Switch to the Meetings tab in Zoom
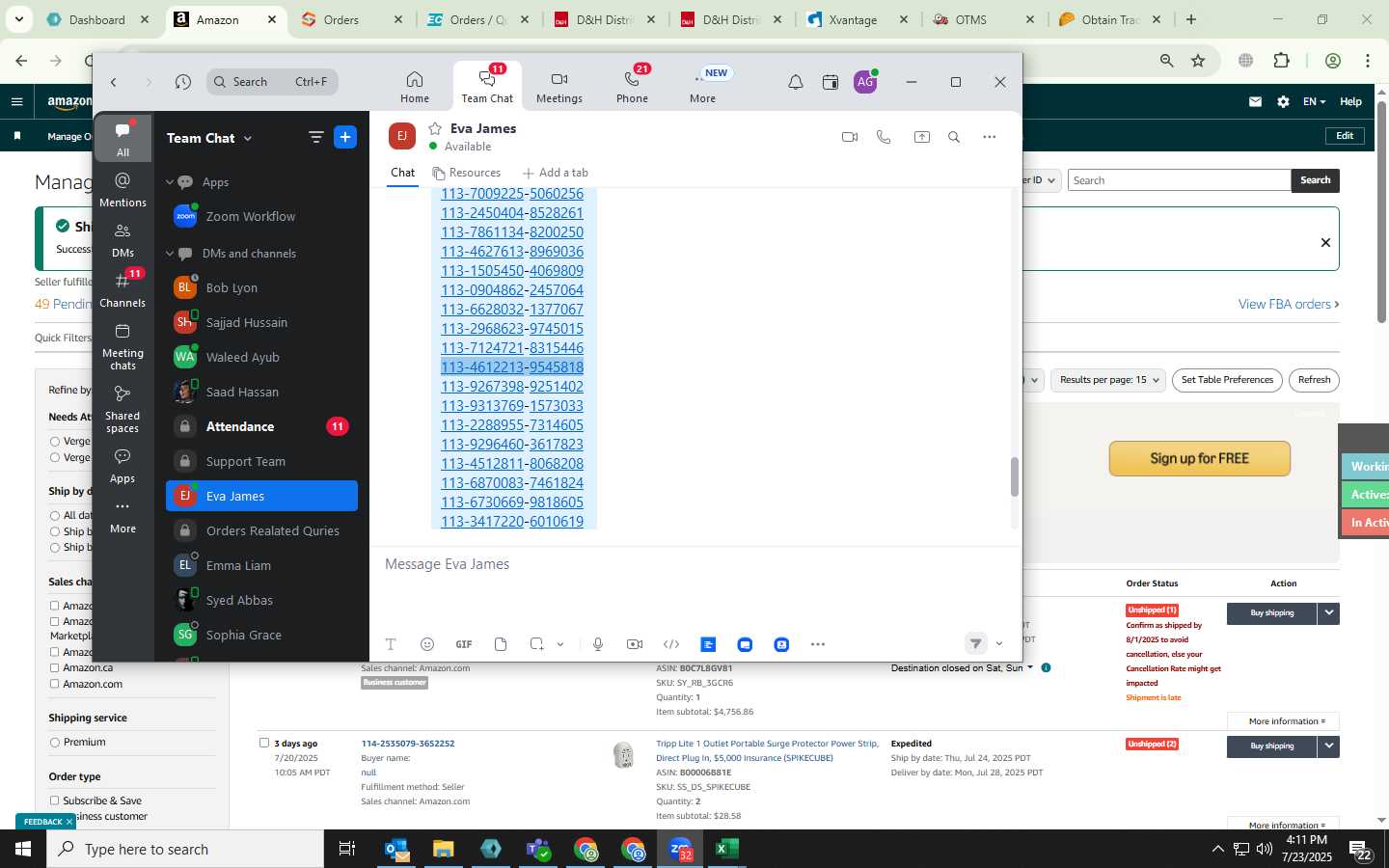Viewport: 1389px width, 868px height. pos(559,87)
